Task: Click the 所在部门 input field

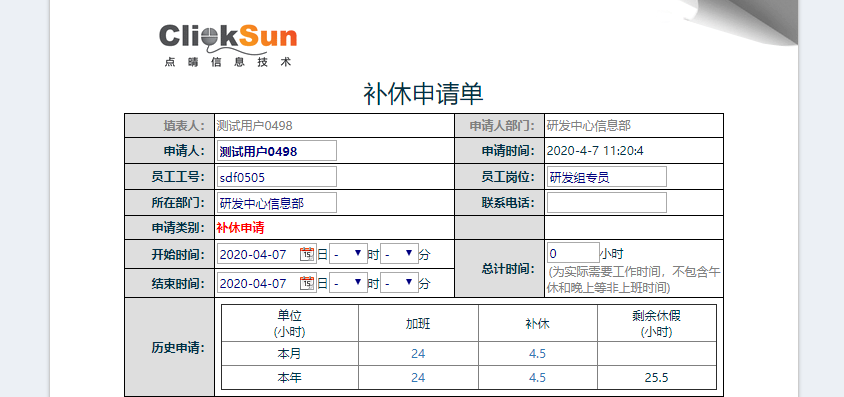Action: [277, 203]
